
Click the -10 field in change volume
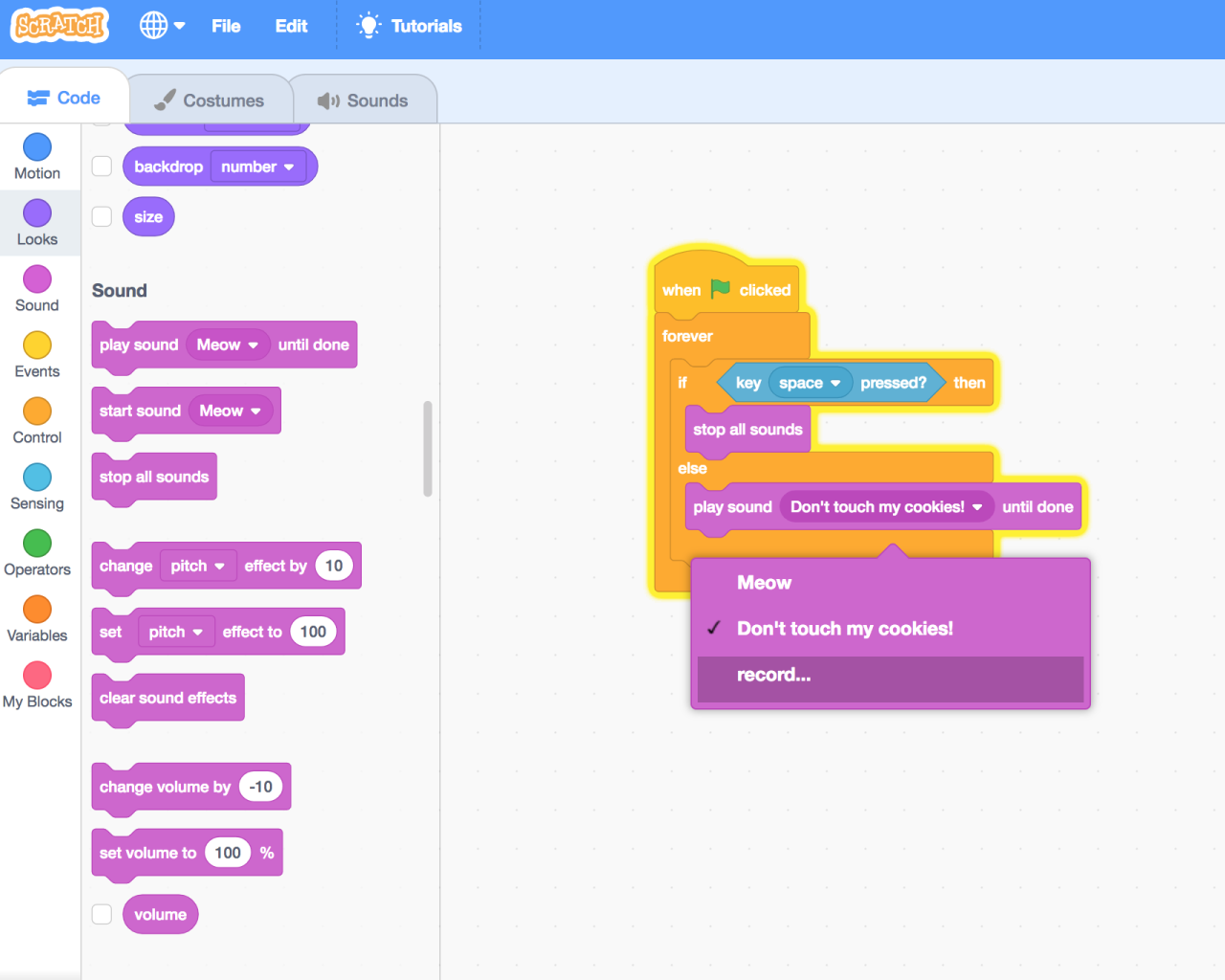pos(260,787)
